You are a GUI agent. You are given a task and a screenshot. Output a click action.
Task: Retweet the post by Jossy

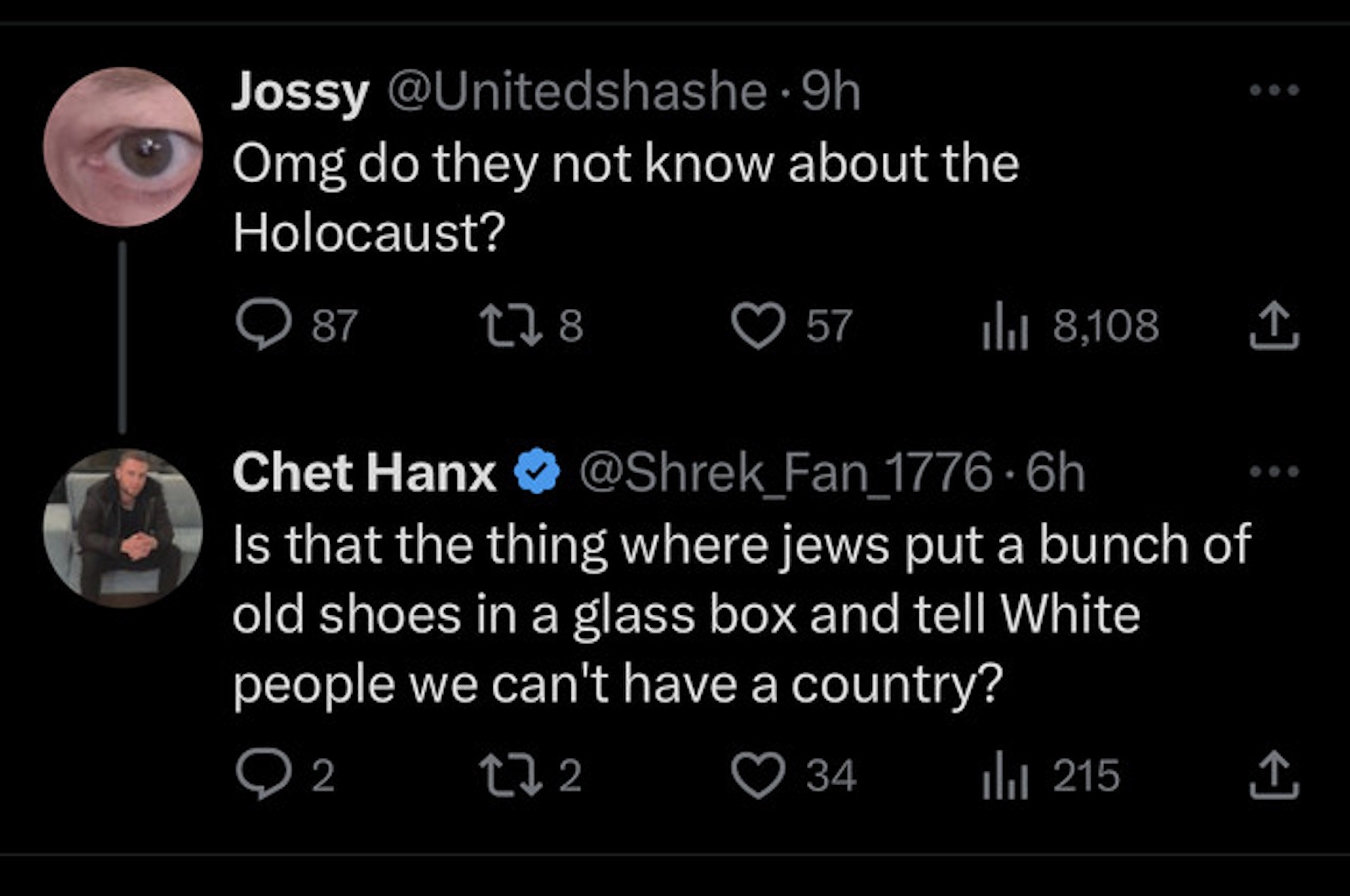coord(511,325)
